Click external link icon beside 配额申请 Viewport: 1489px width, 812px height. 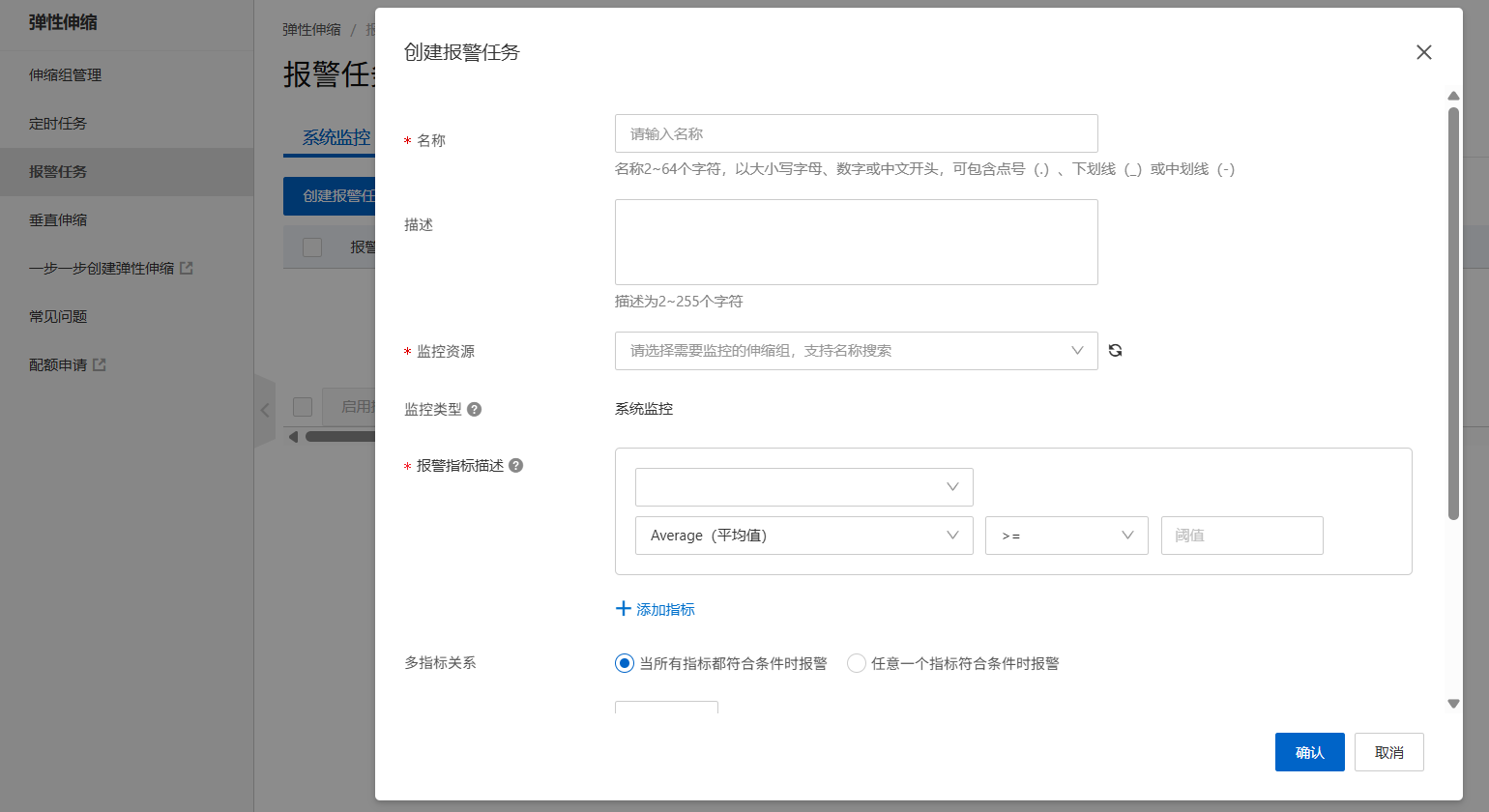point(99,364)
